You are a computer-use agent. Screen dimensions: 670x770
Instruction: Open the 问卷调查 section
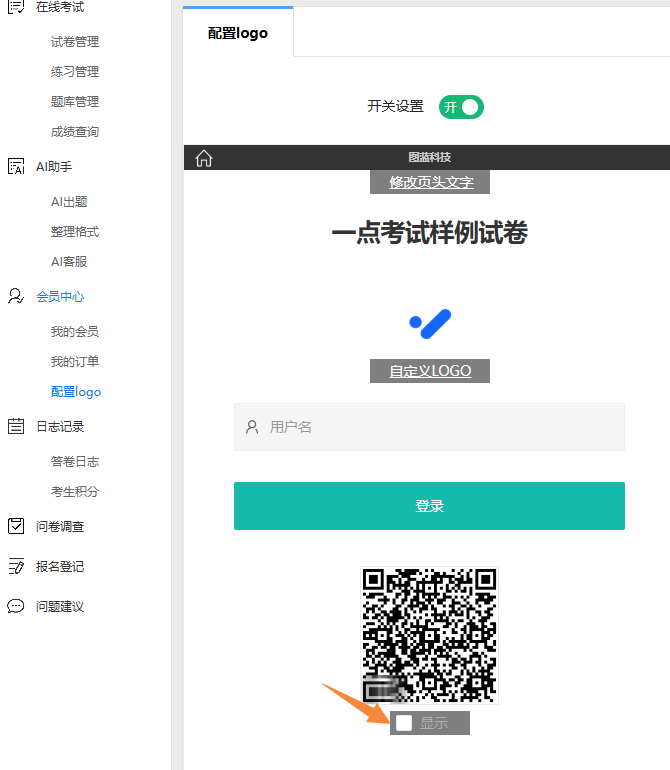click(60, 526)
